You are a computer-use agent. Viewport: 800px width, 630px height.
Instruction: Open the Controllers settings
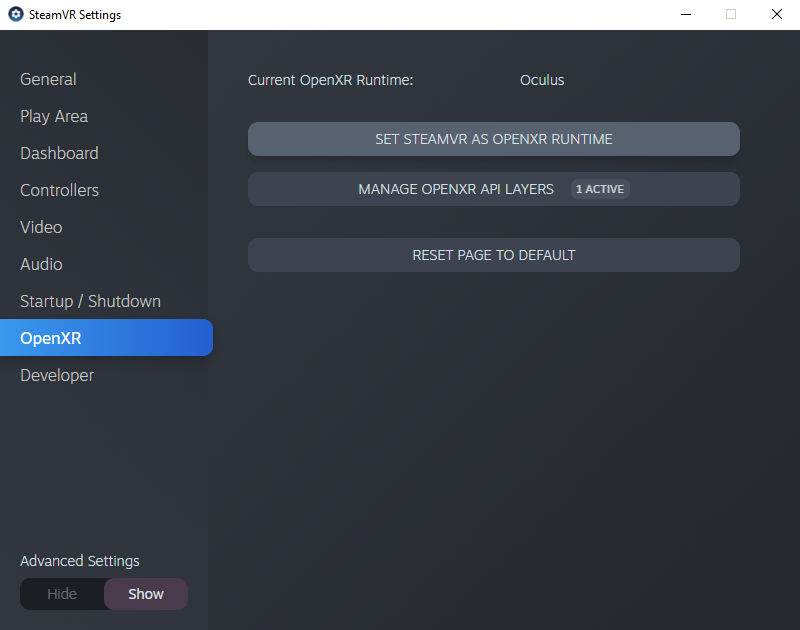[59, 190]
